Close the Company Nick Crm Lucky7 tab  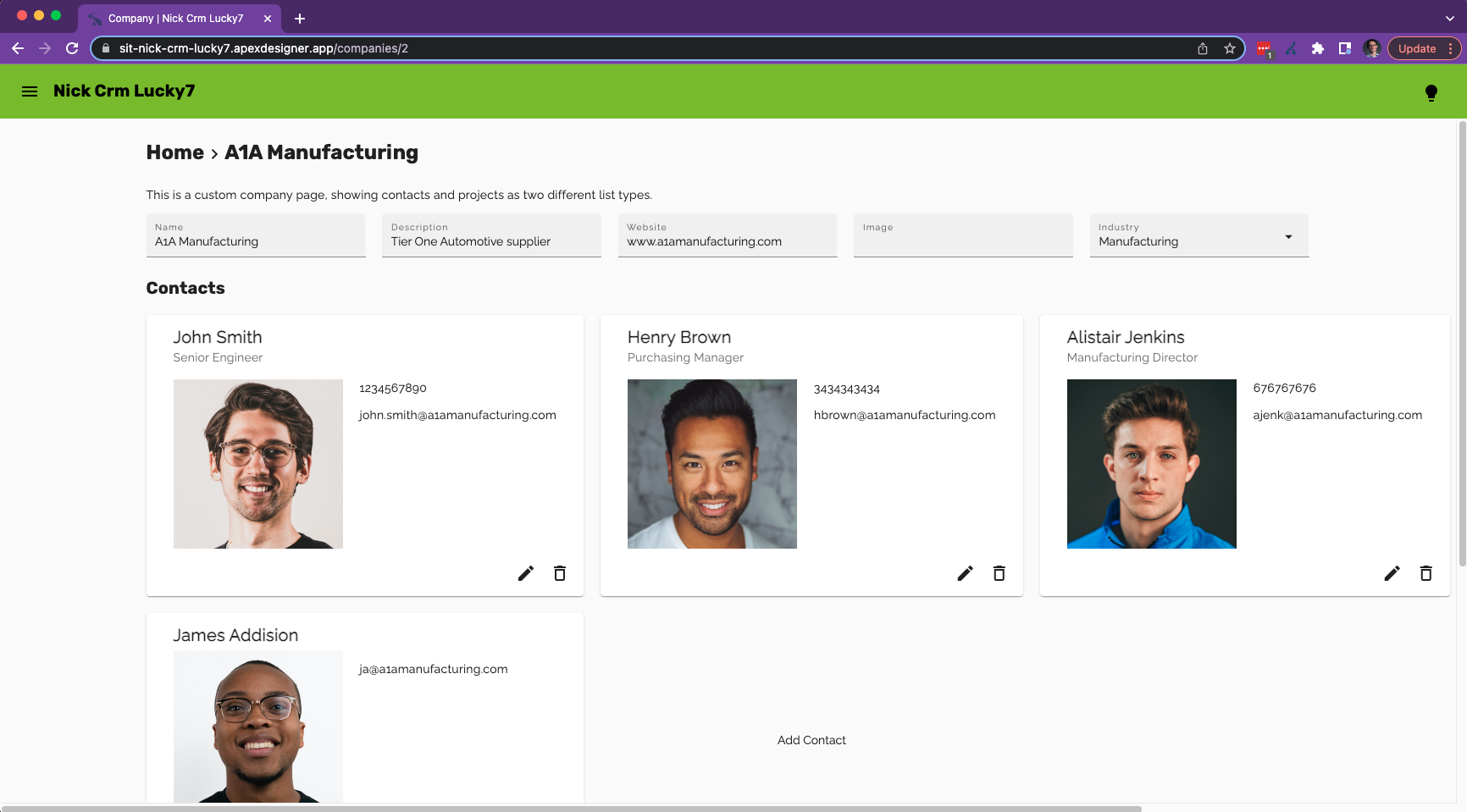(268, 18)
